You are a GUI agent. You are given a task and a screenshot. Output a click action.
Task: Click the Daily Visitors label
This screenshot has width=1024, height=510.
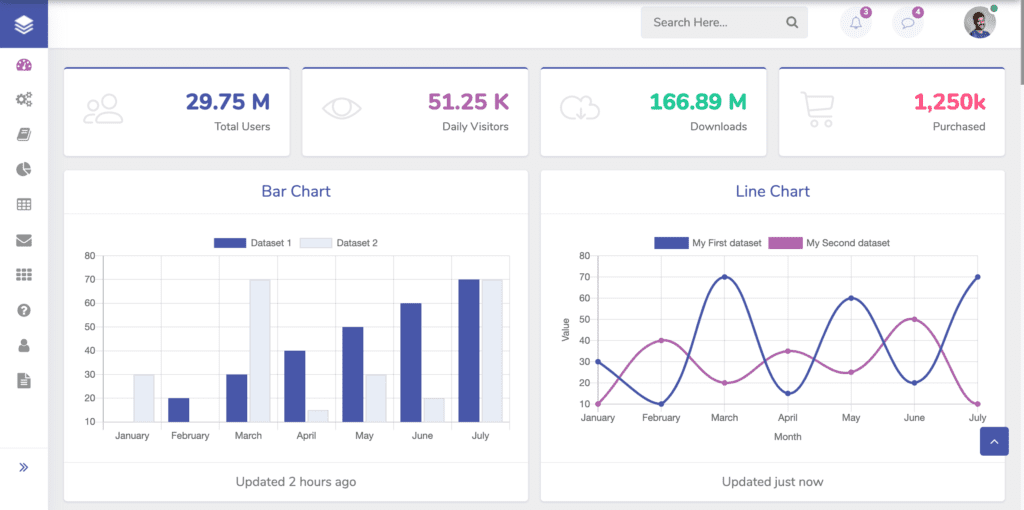475,127
